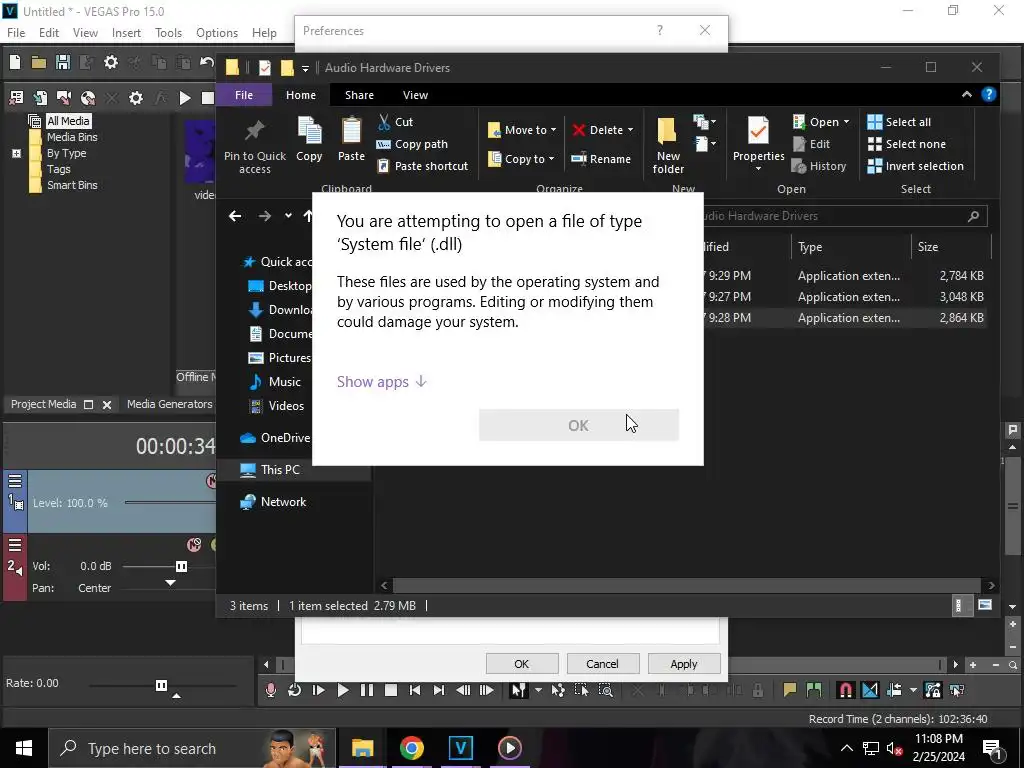Open track 1 hamburger menu
Image resolution: width=1024 pixels, height=768 pixels.
pos(15,481)
